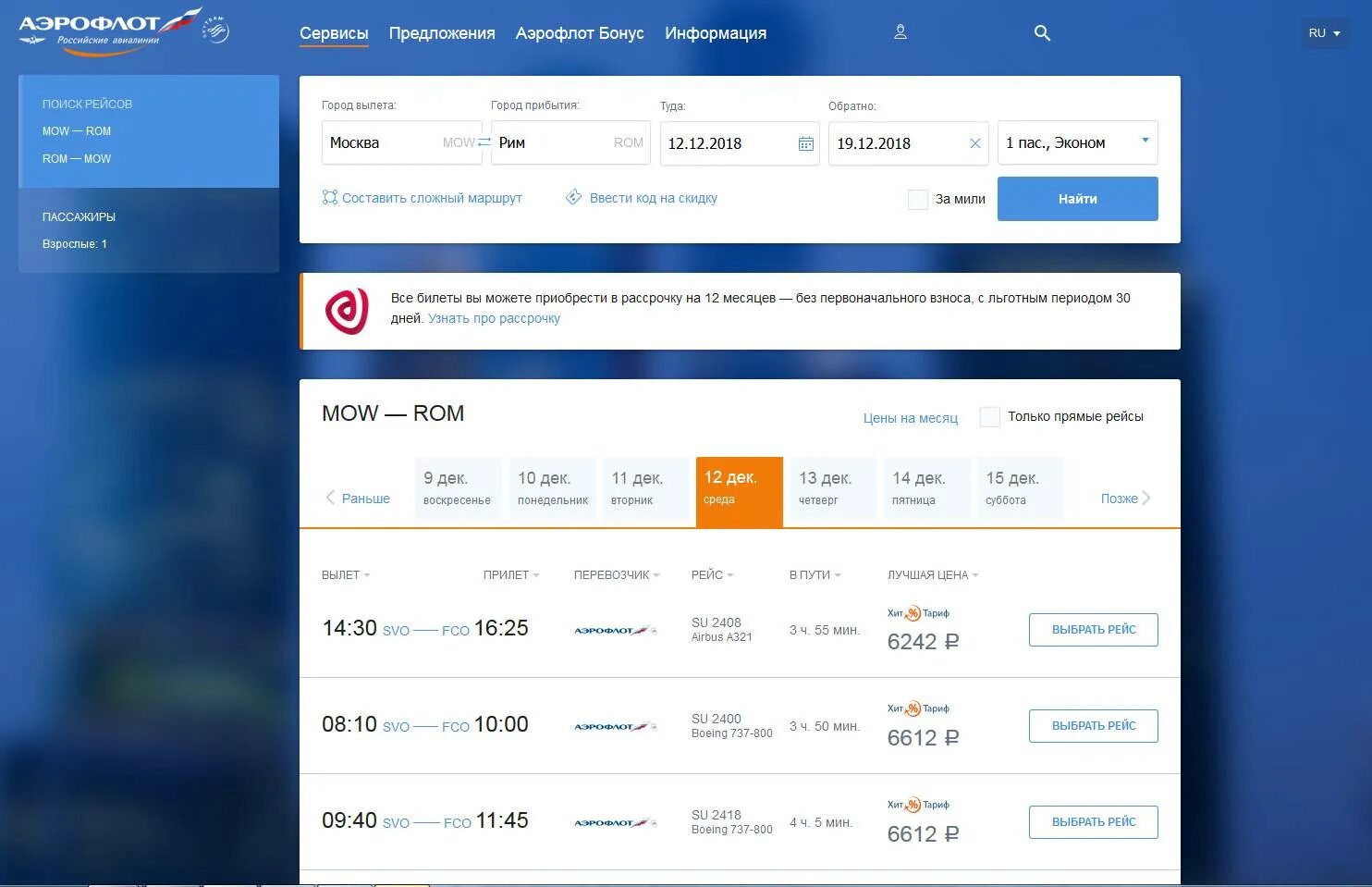
Task: Sort by ПРИЛЕТ column
Action: (511, 575)
